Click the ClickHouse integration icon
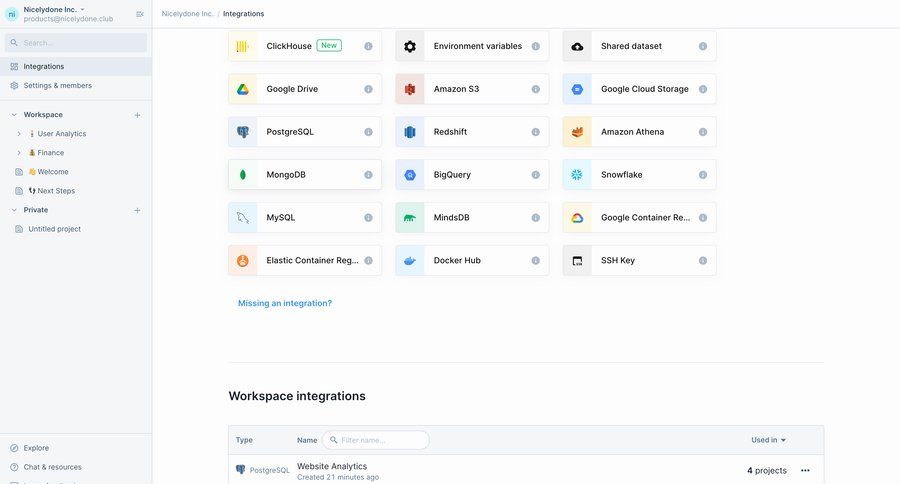Image resolution: width=900 pixels, height=484 pixels. (243, 46)
